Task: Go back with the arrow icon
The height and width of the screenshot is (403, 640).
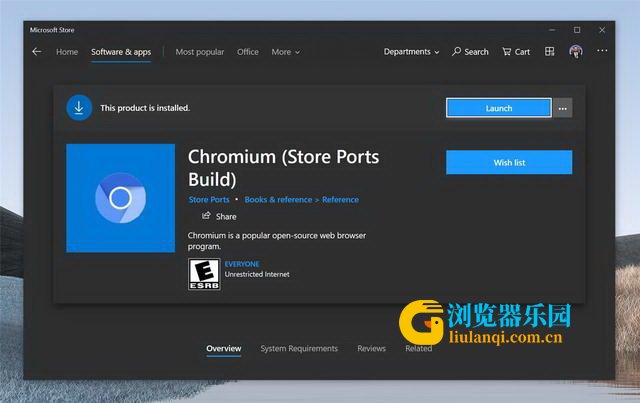Action: 37,51
